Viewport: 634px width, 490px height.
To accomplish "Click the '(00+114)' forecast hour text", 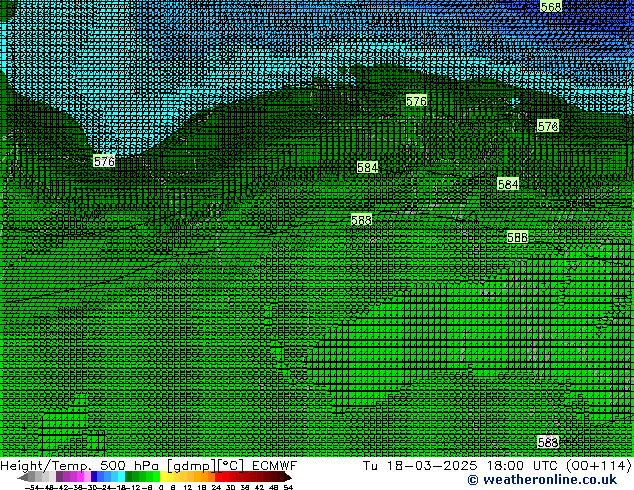I will tap(599, 466).
